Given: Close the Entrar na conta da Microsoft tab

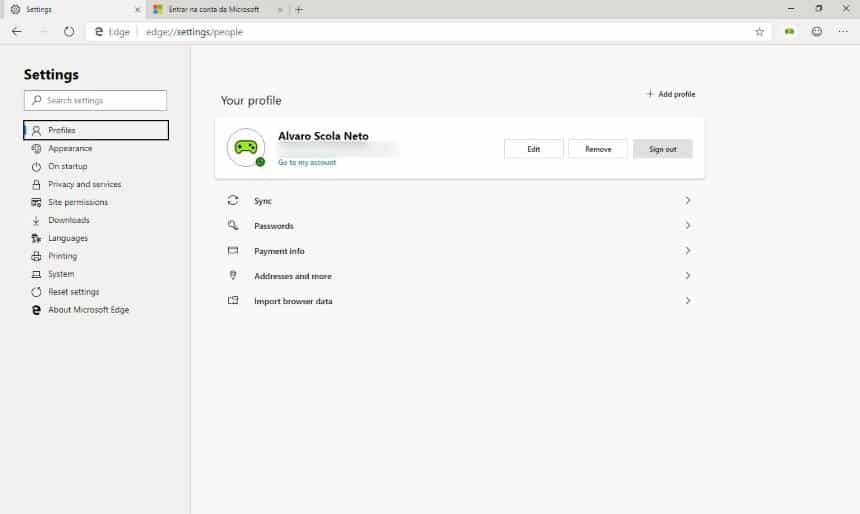Looking at the screenshot, I should pyautogui.click(x=280, y=9).
